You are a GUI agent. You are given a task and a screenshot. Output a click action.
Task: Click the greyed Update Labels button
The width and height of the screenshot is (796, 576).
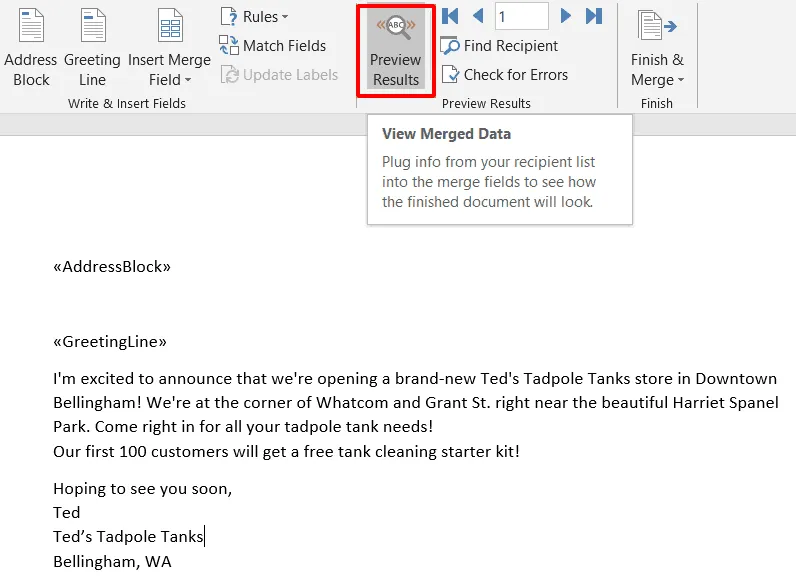point(279,75)
